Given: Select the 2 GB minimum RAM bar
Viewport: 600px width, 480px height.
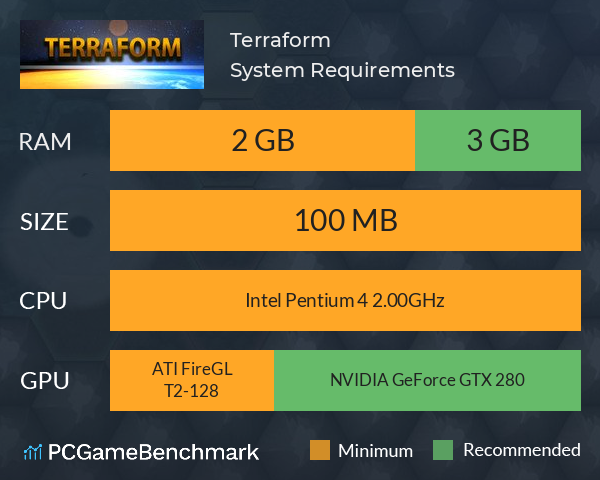Looking at the screenshot, I should click(x=262, y=140).
